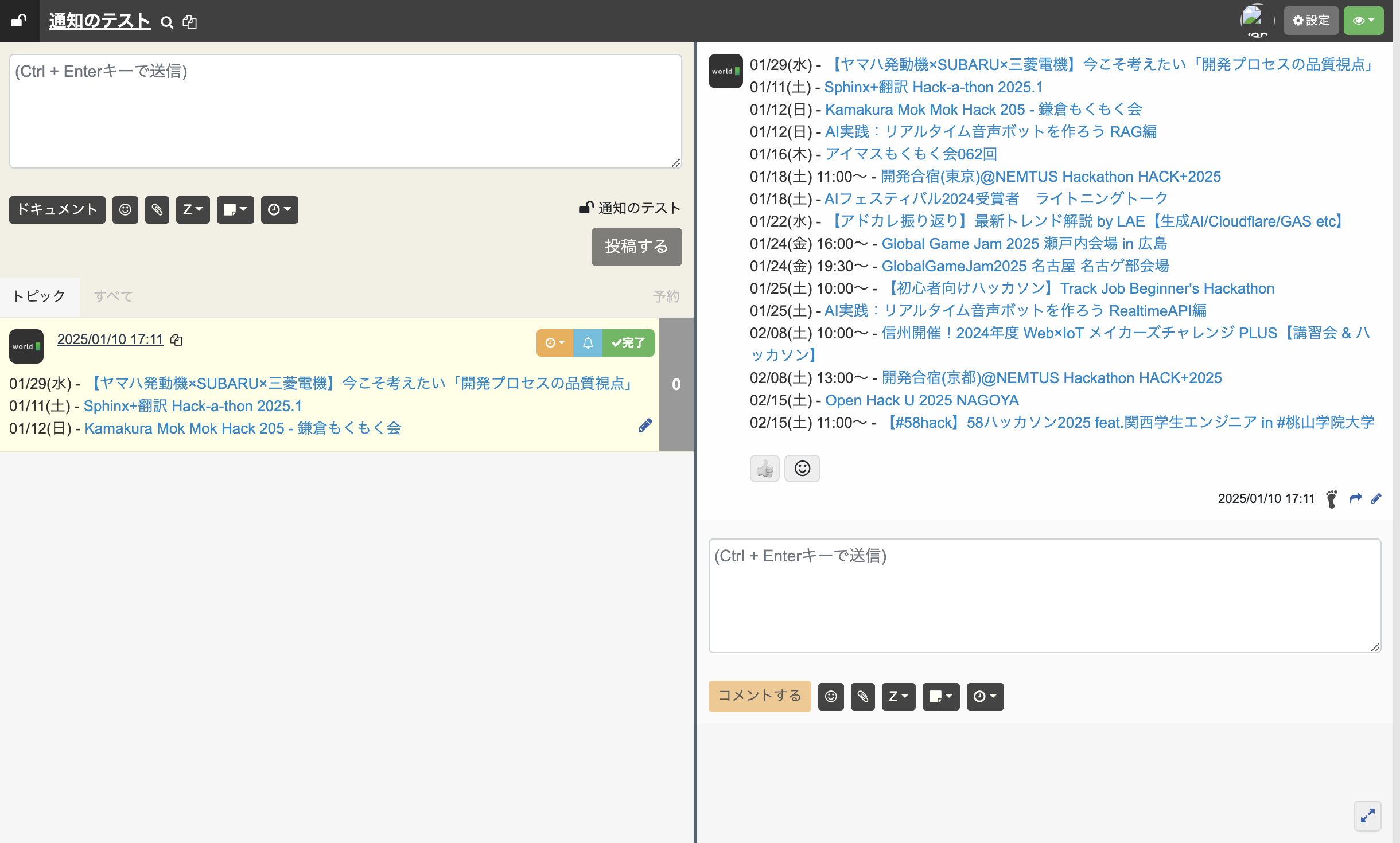Open the Open Hack U 2025 NAGOYA link

point(921,400)
